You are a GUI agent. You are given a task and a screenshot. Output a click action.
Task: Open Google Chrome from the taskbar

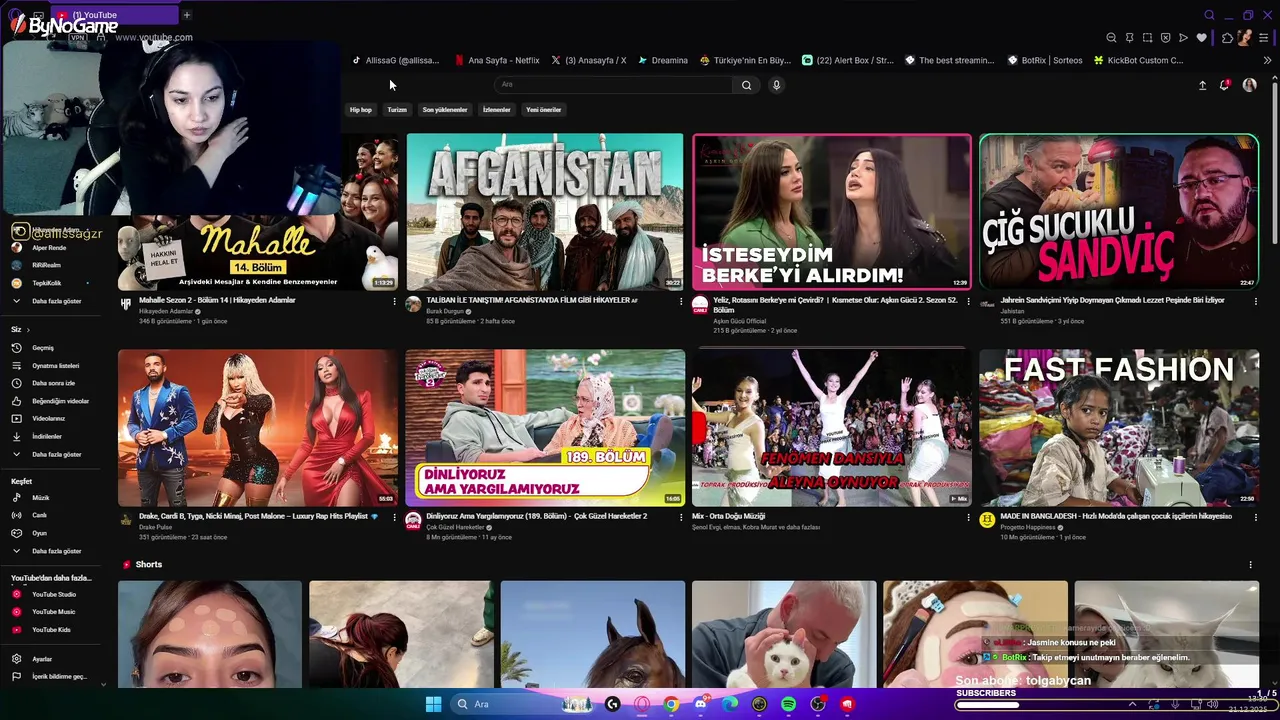click(671, 704)
